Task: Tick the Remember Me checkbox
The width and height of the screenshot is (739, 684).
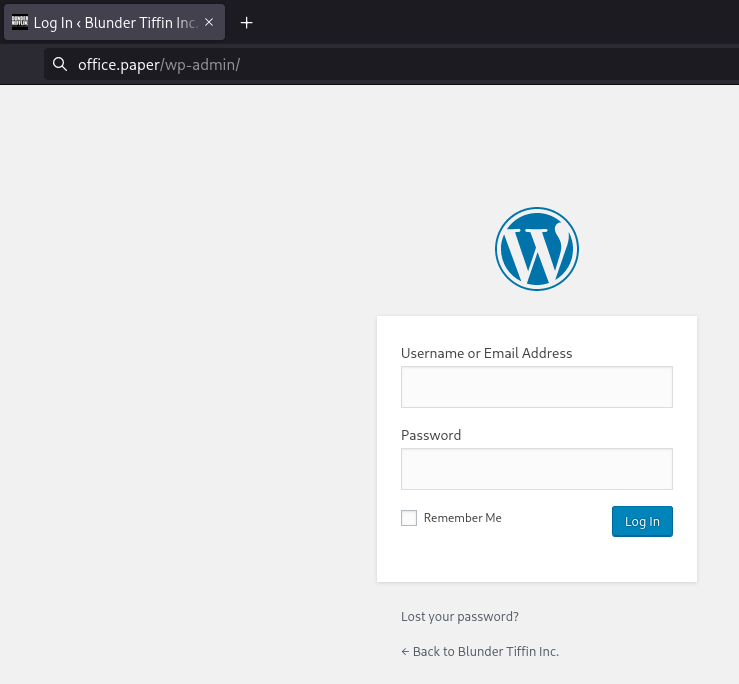Action: 408,518
